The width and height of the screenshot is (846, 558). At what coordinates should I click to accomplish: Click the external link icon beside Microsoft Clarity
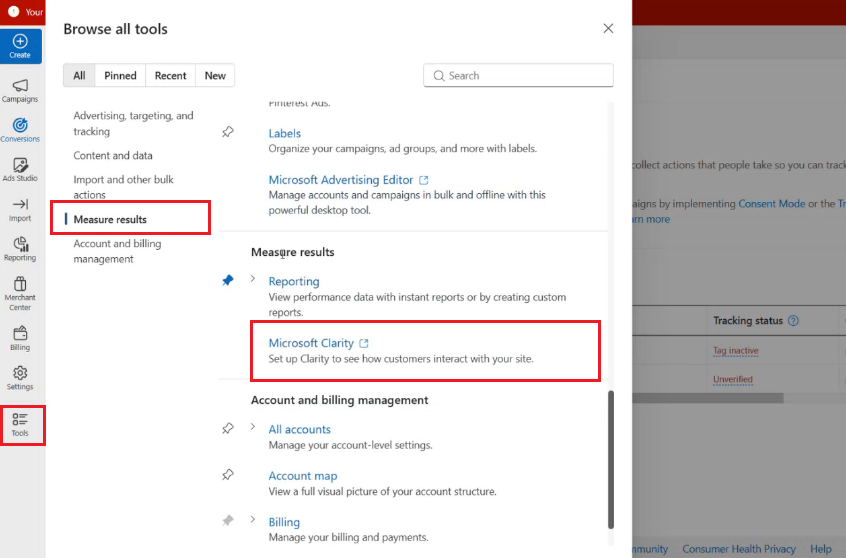(364, 343)
